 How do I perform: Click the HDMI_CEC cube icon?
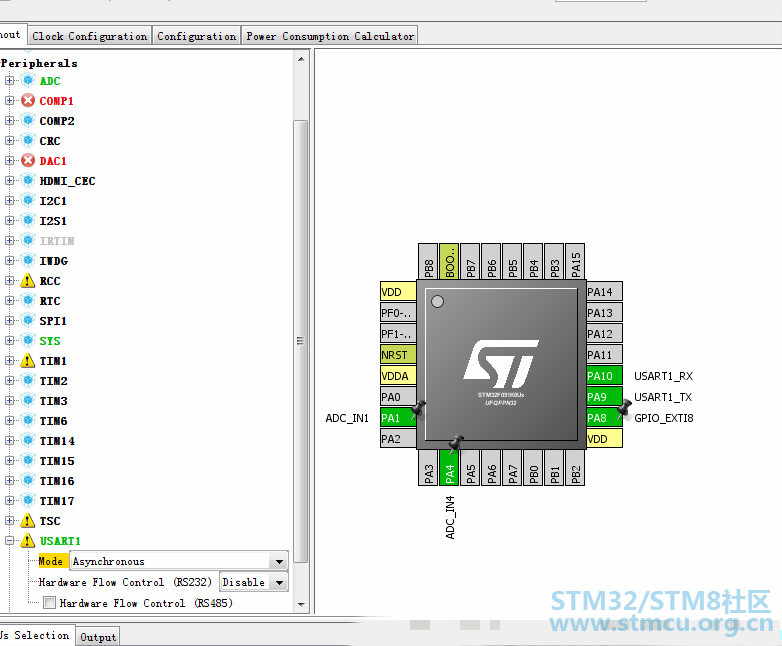pyautogui.click(x=28, y=180)
